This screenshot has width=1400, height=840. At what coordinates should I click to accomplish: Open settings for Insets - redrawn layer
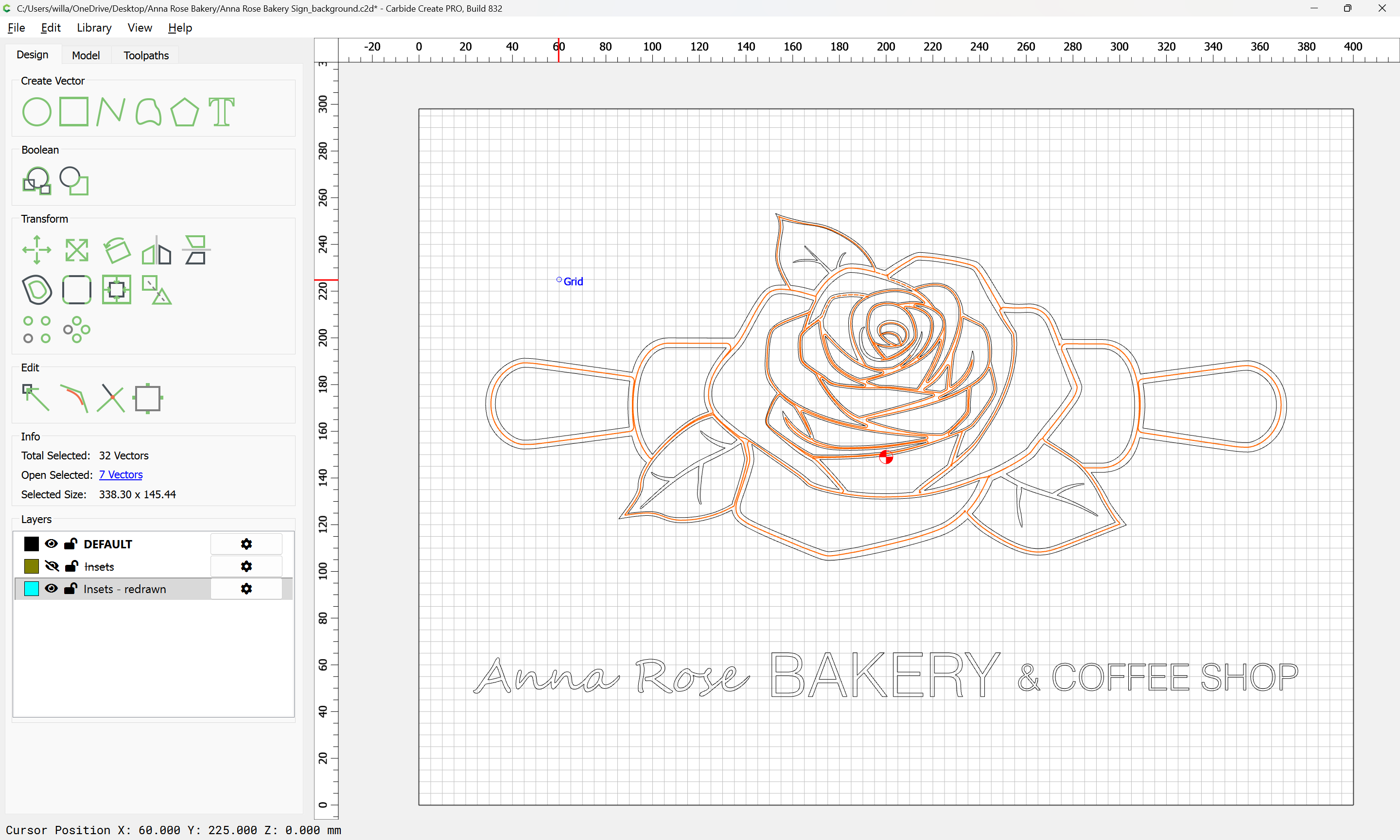pos(246,589)
